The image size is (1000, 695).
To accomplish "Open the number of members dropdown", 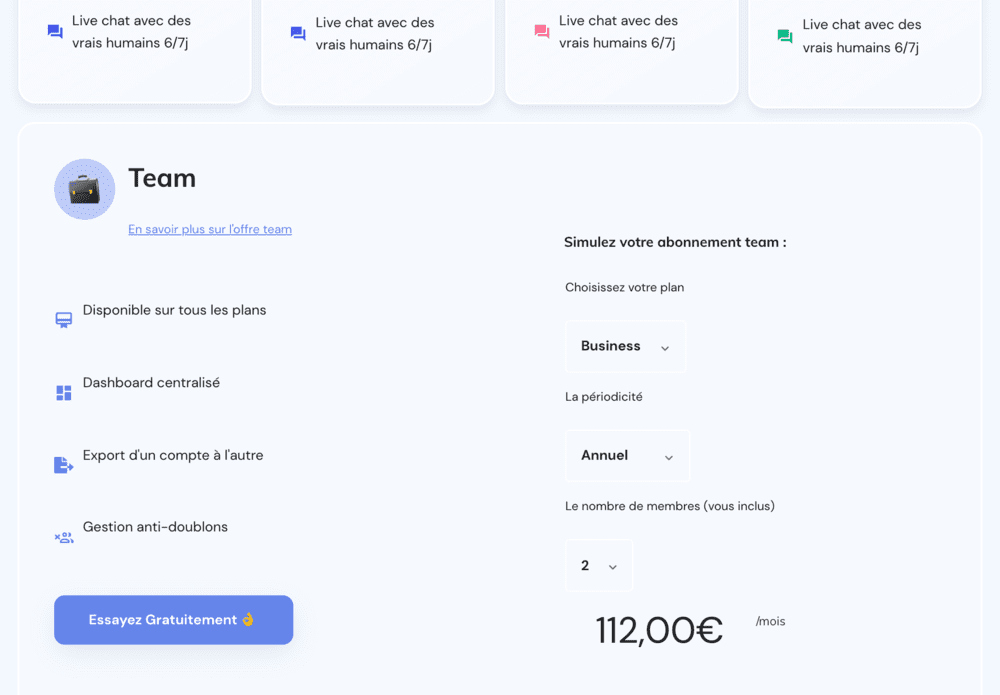I will coord(598,566).
